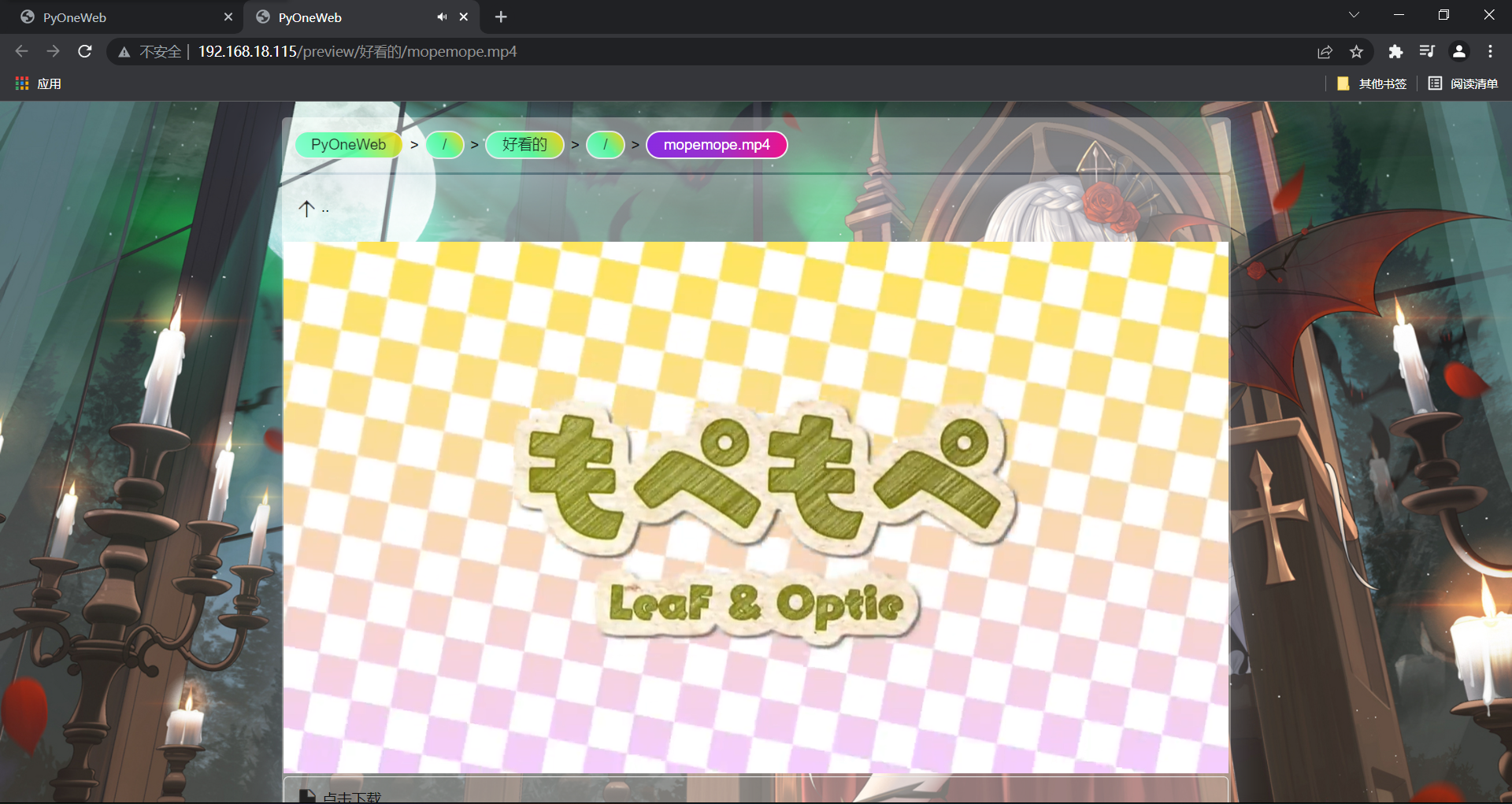Reload the current page
Screen dimensions: 1512x804
click(85, 51)
